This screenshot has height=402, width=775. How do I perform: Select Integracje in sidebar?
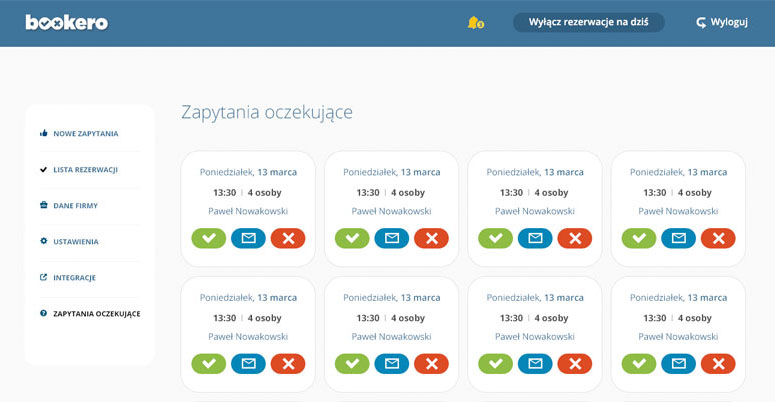click(x=74, y=277)
